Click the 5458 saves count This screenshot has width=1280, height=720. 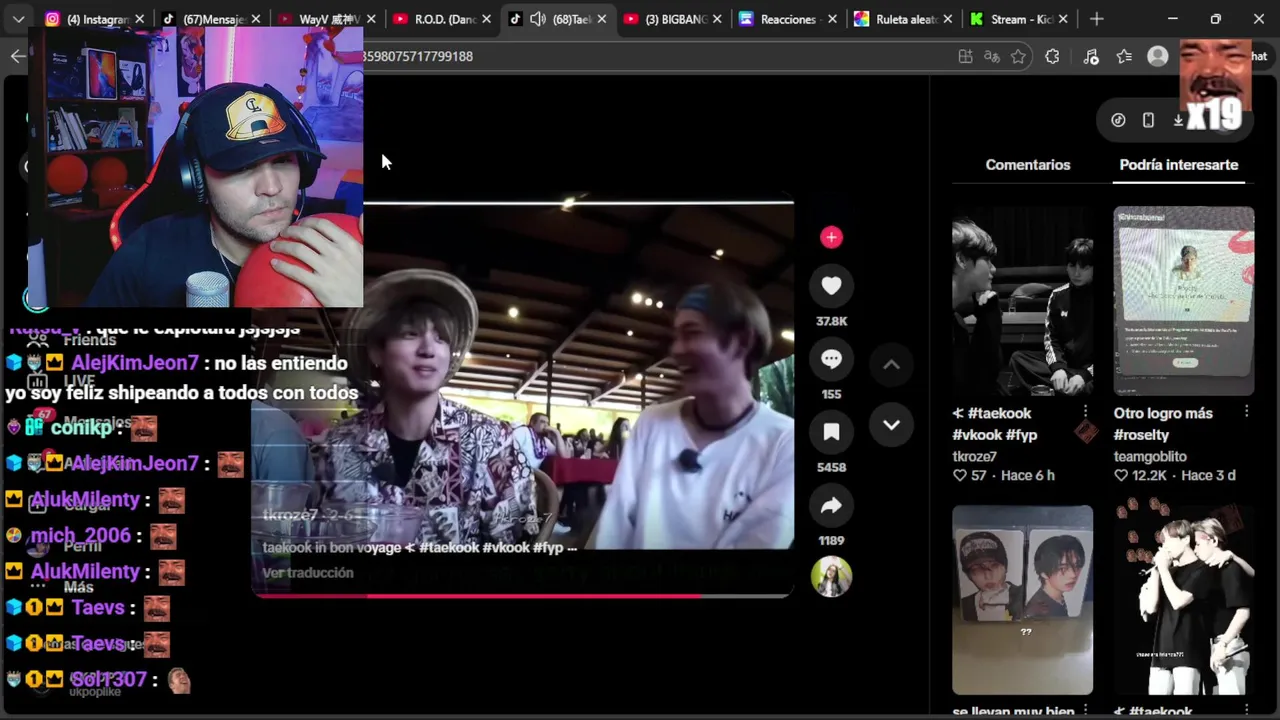[x=831, y=467]
